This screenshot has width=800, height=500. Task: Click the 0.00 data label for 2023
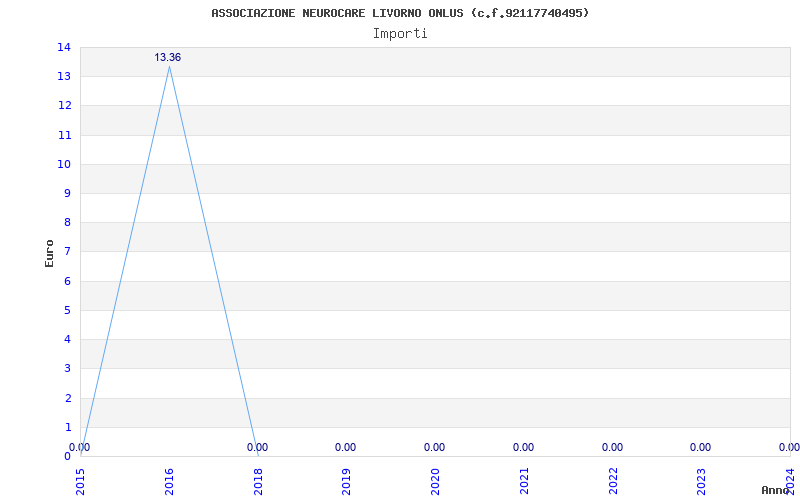click(x=701, y=447)
